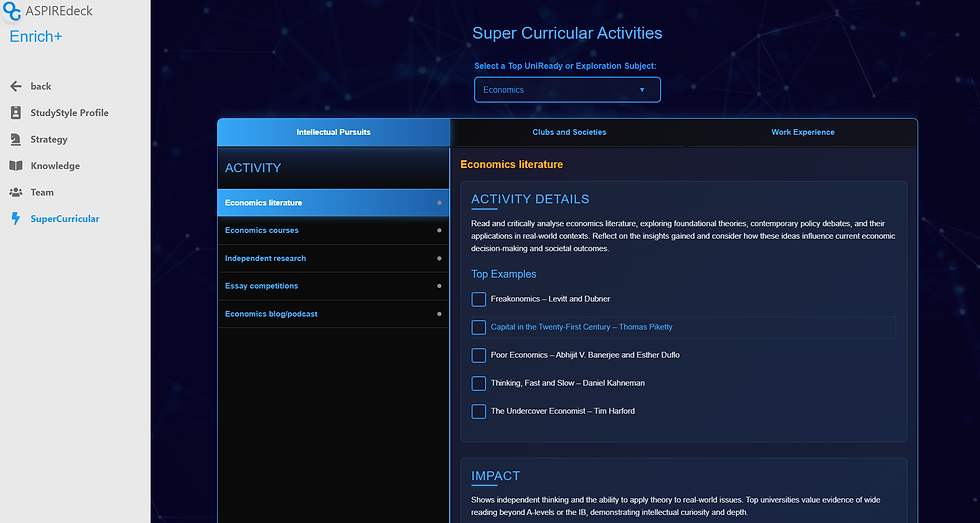980x523 pixels.
Task: Select SuperCurricular in the sidebar
Action: click(x=64, y=219)
